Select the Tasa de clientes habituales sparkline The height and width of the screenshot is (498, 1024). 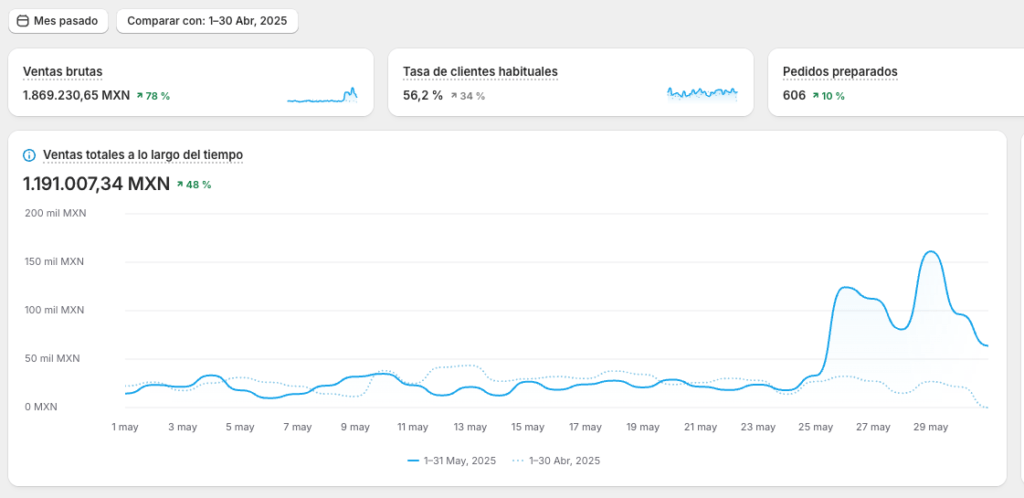coord(702,93)
